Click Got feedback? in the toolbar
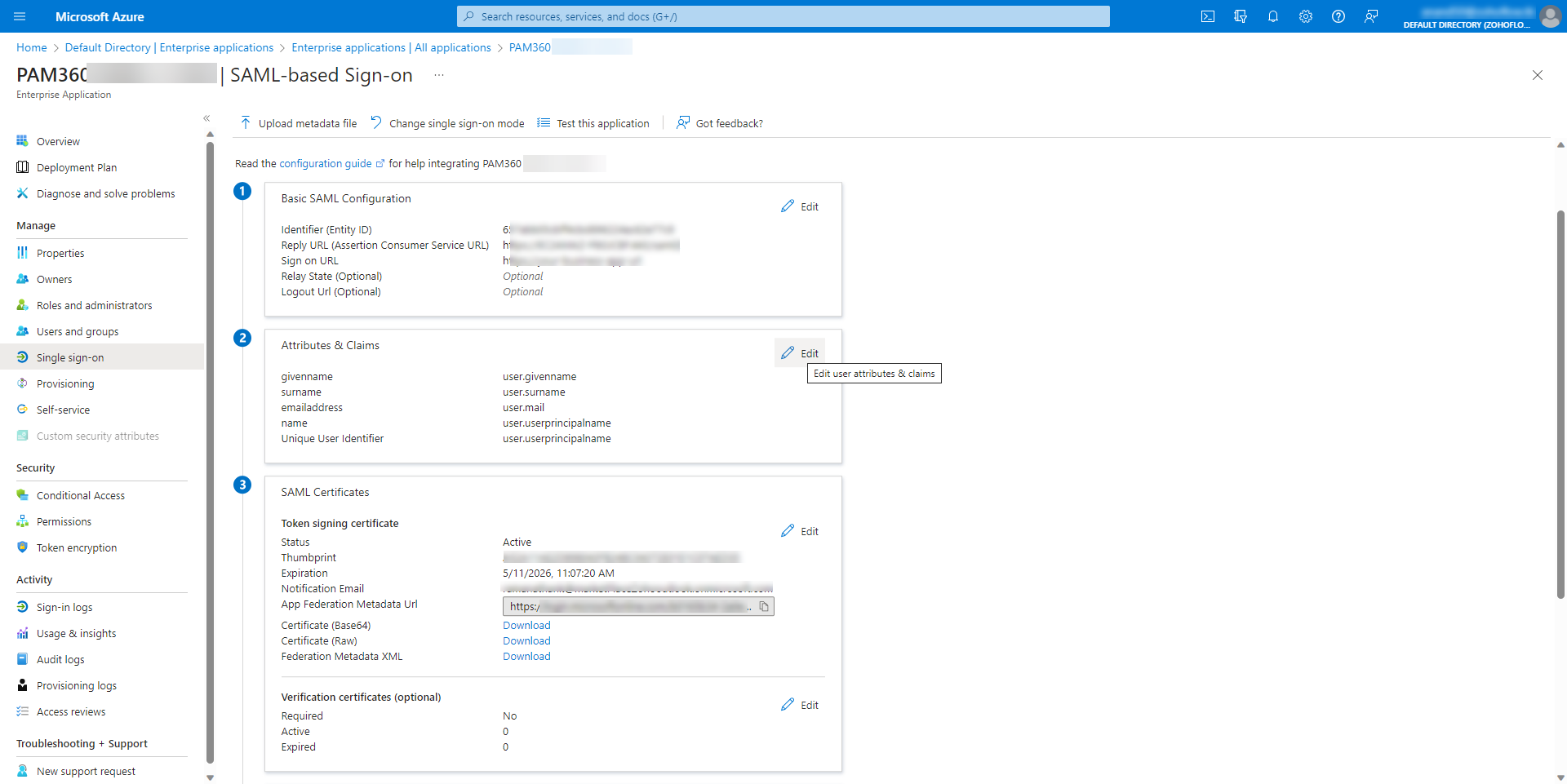Image resolution: width=1567 pixels, height=784 pixels. tap(720, 123)
